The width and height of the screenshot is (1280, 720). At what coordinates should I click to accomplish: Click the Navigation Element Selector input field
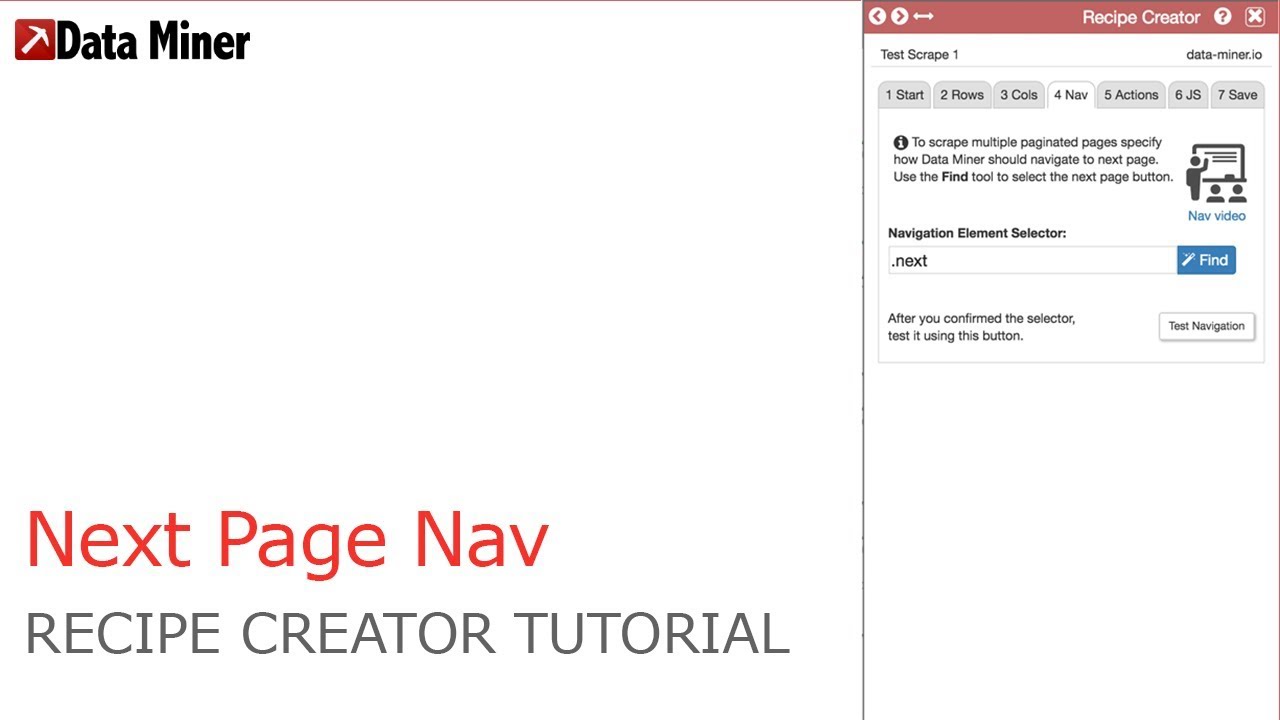tap(1032, 260)
